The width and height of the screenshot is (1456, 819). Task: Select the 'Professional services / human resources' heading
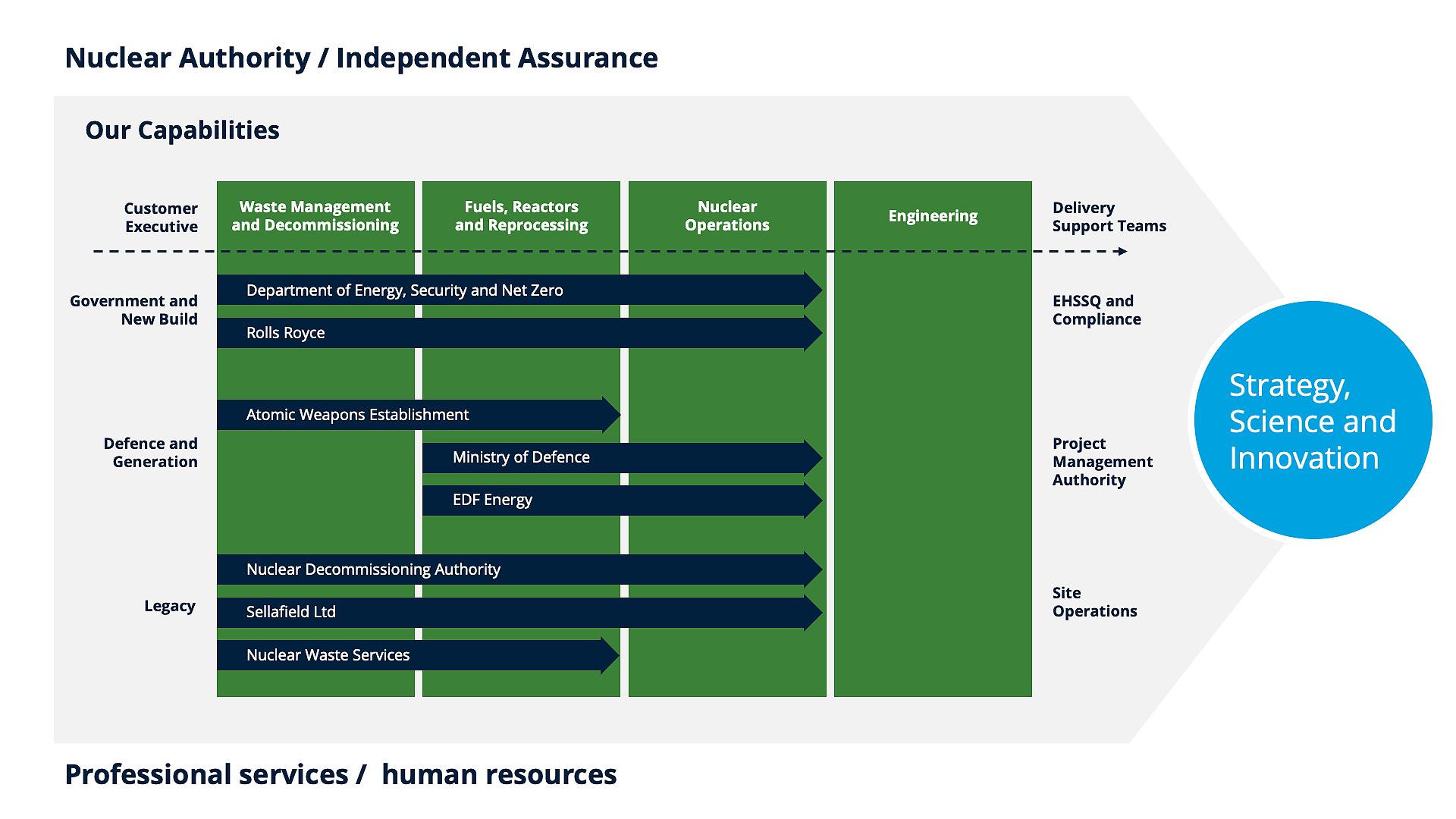pos(340,774)
